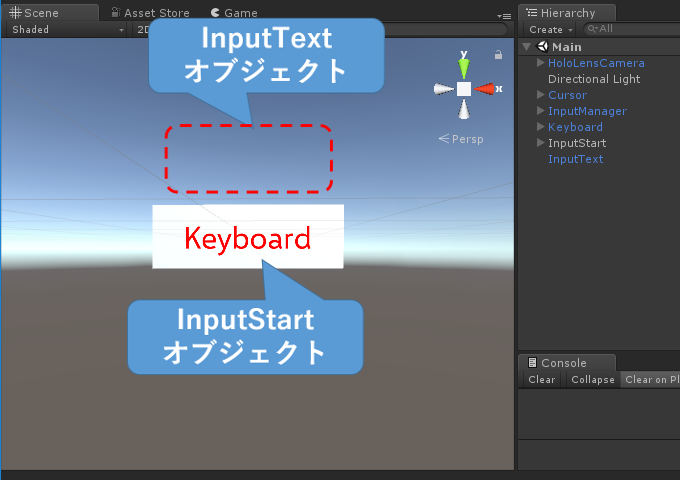Switch to the Game tab
The height and width of the screenshot is (480, 680).
(x=234, y=13)
